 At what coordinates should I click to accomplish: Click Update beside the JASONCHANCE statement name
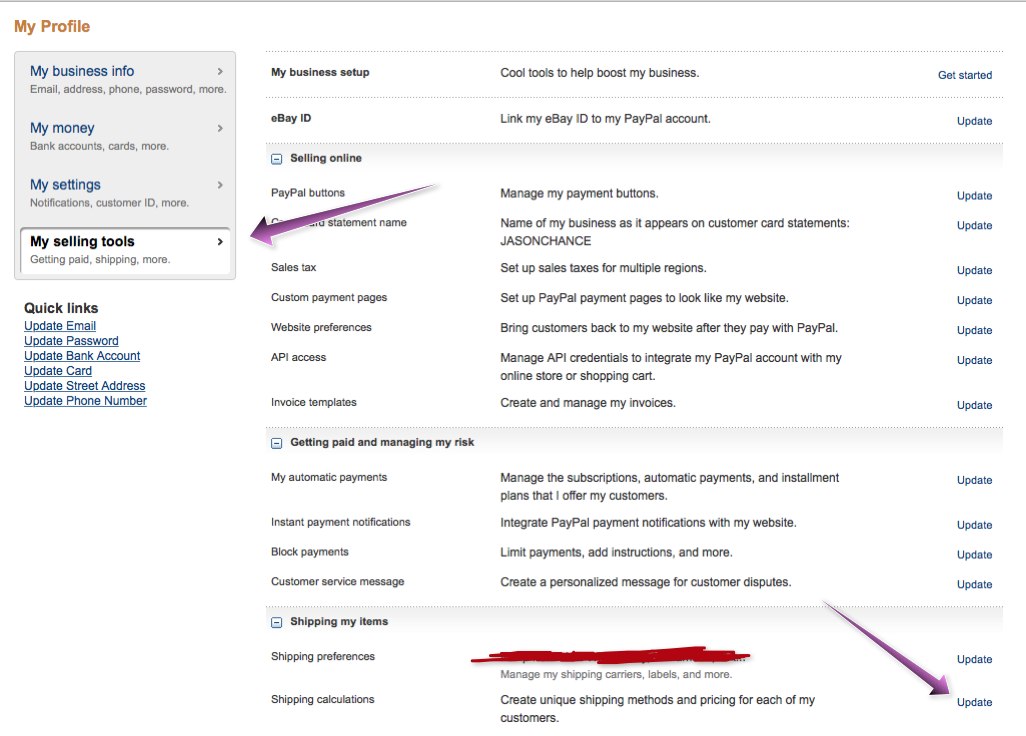point(975,225)
